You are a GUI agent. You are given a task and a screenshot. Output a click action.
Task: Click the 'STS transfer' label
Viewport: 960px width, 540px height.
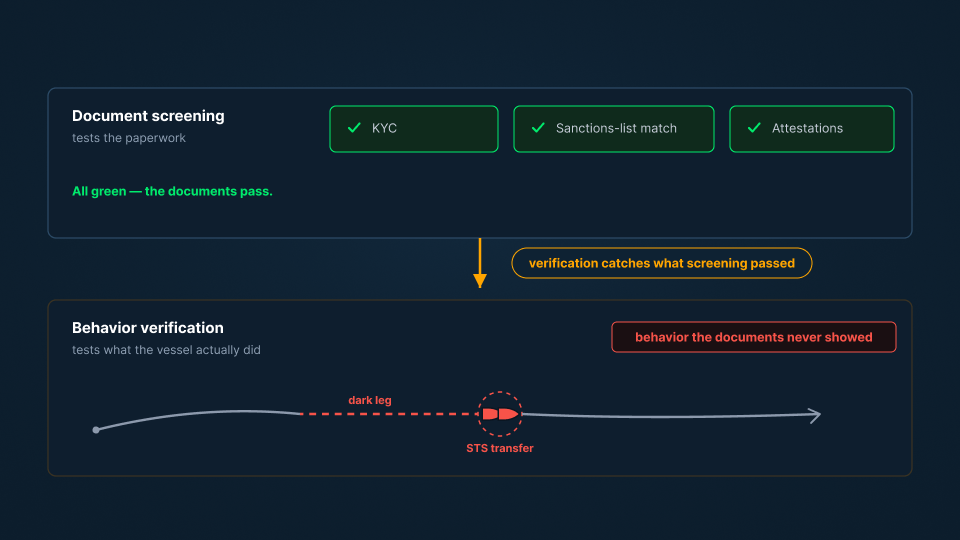[x=500, y=448]
